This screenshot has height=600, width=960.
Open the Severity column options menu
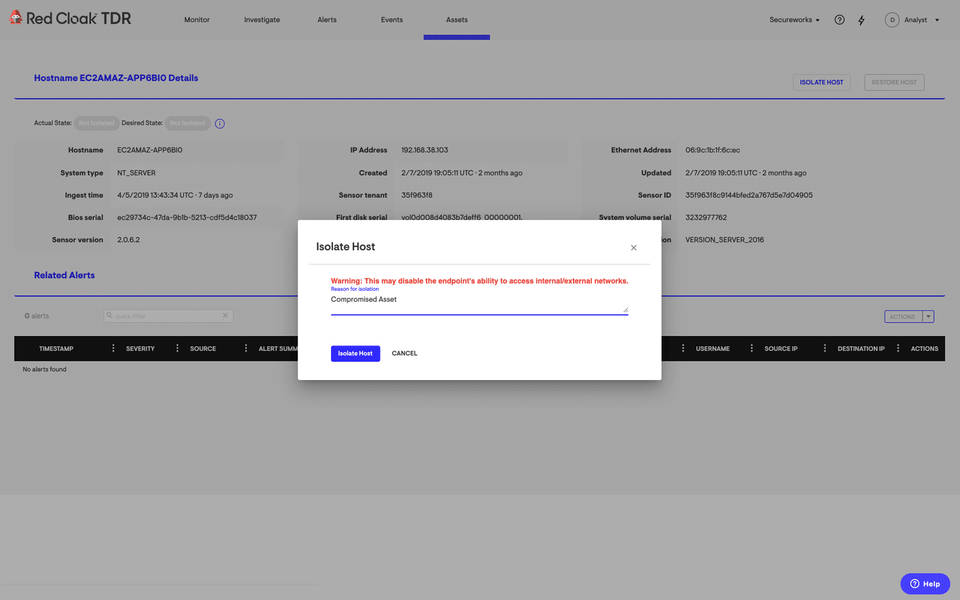point(177,349)
